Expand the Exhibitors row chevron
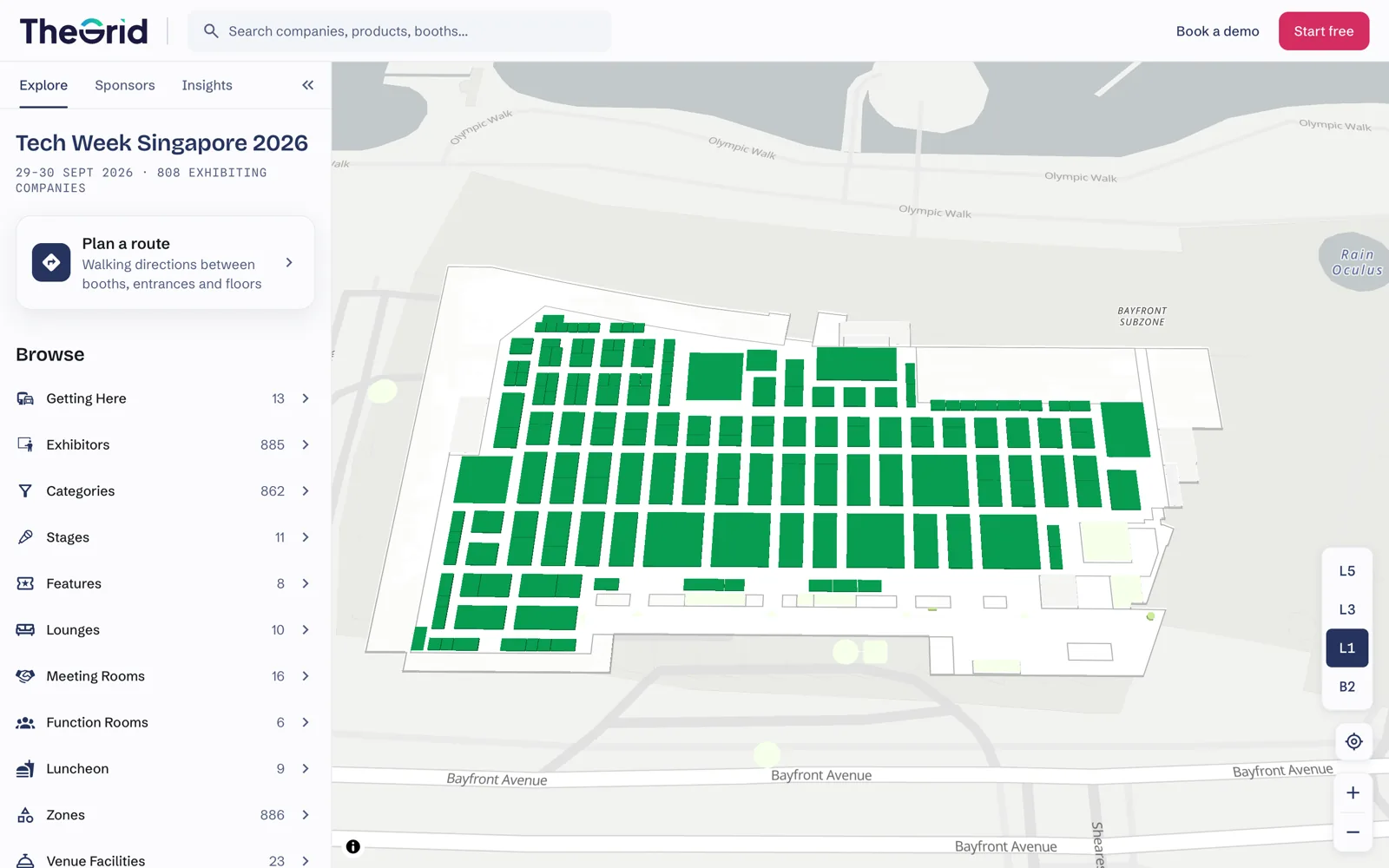 [x=306, y=444]
